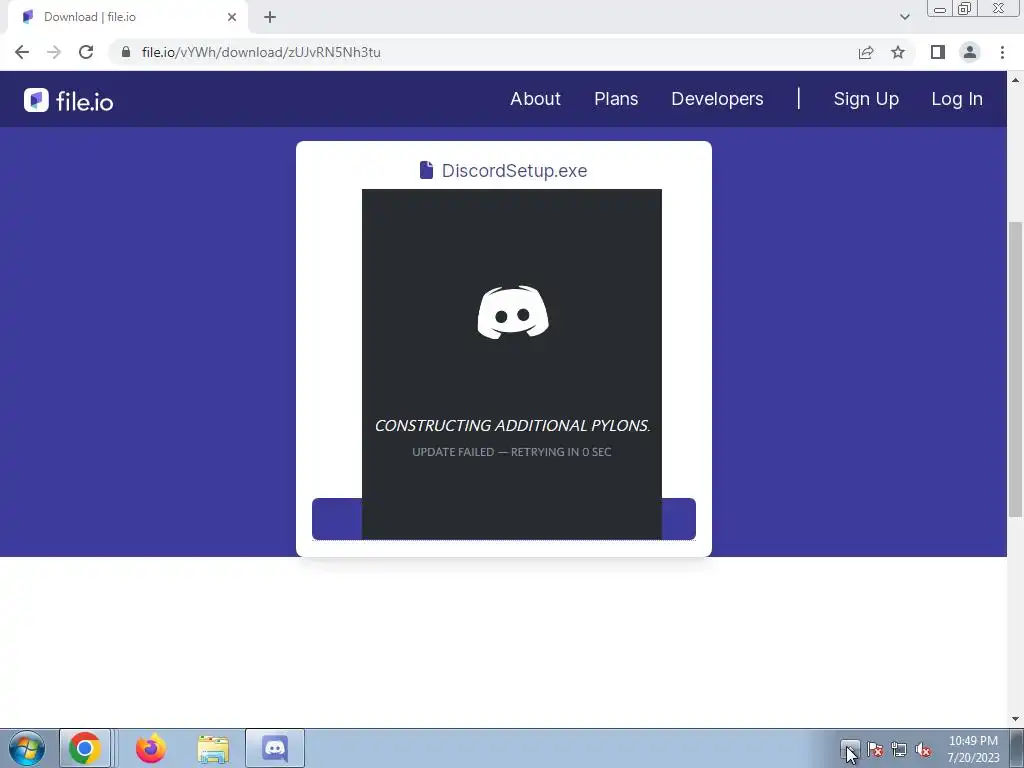
Task: Click the Discord logo in the updater window
Action: click(x=513, y=312)
